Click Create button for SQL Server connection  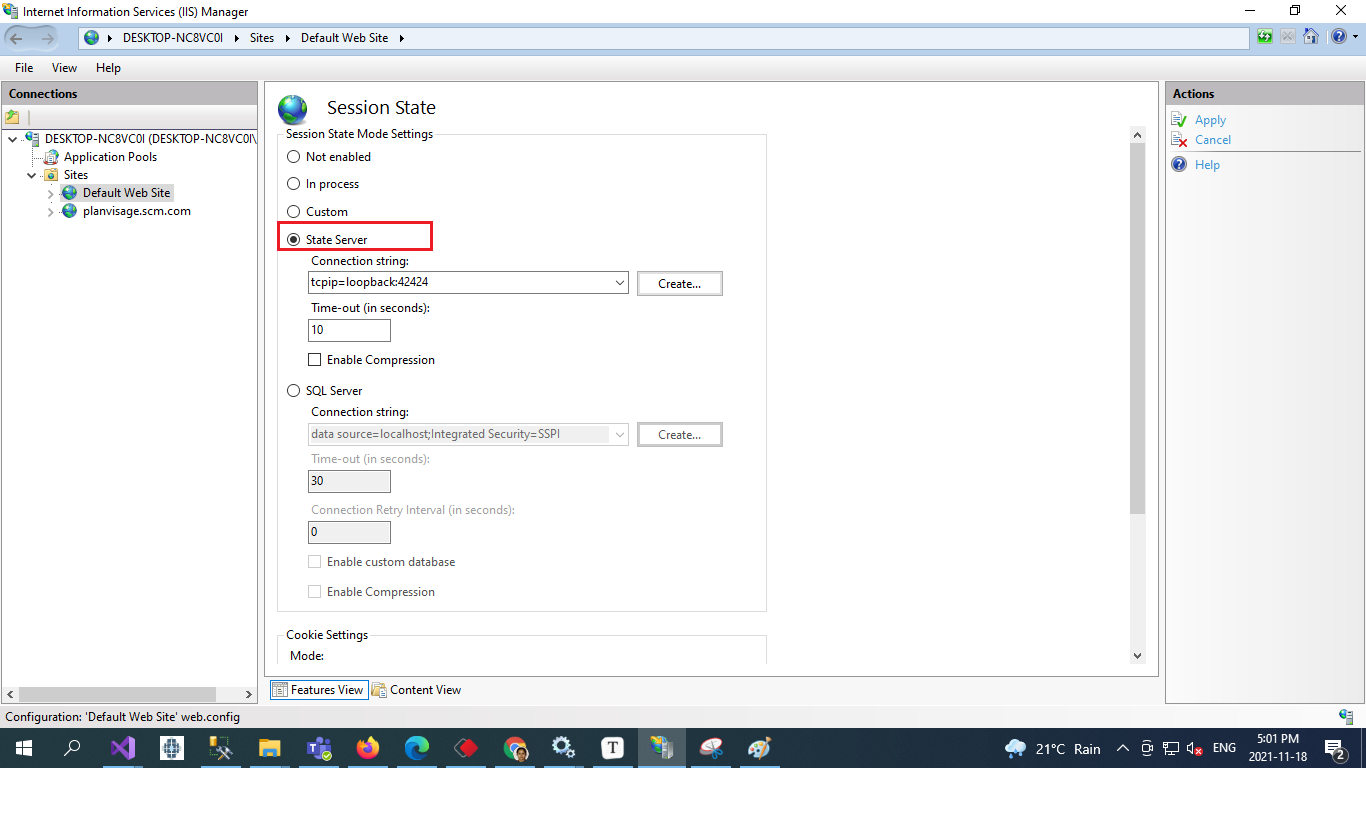pos(680,435)
